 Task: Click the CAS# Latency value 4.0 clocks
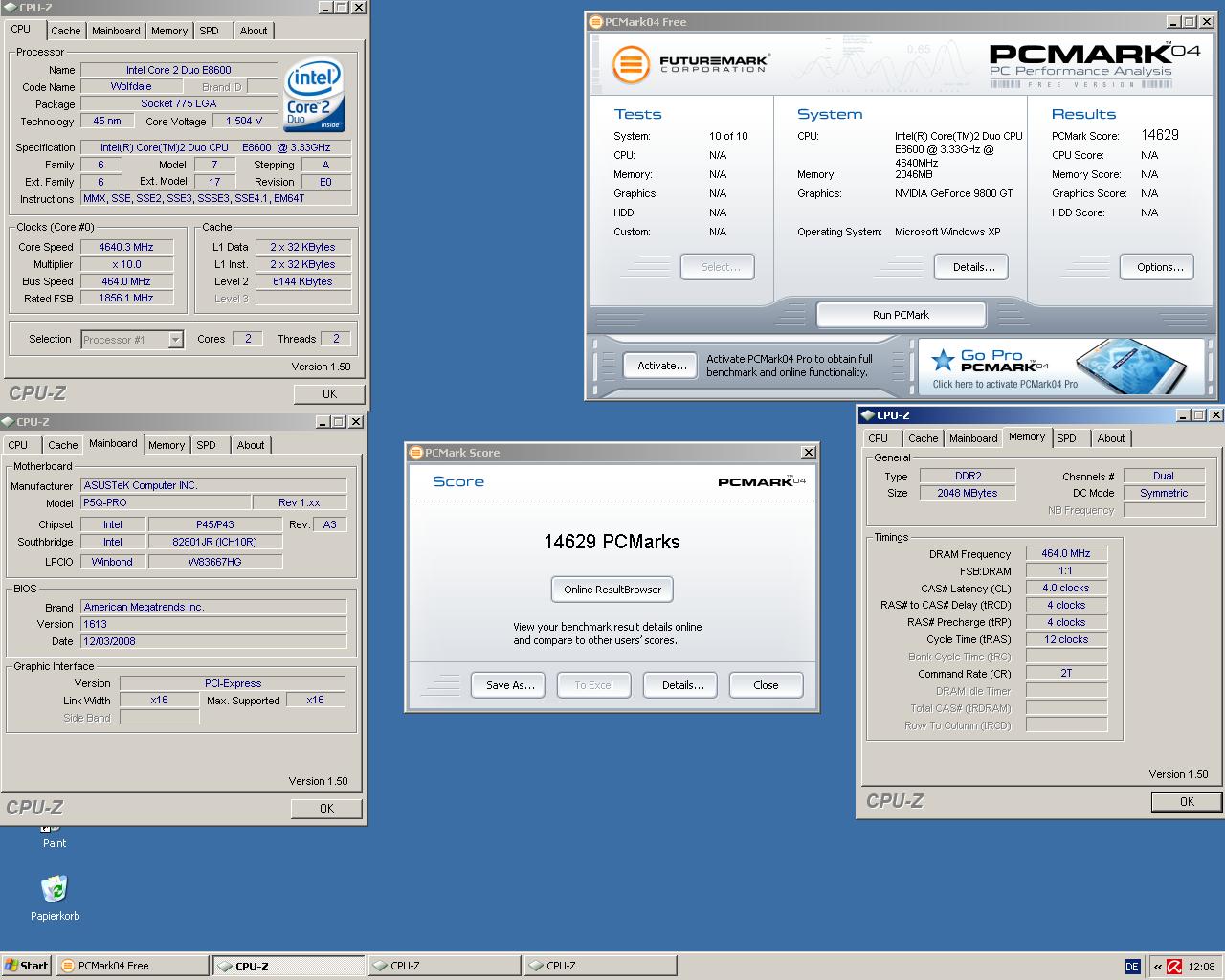click(x=1066, y=588)
